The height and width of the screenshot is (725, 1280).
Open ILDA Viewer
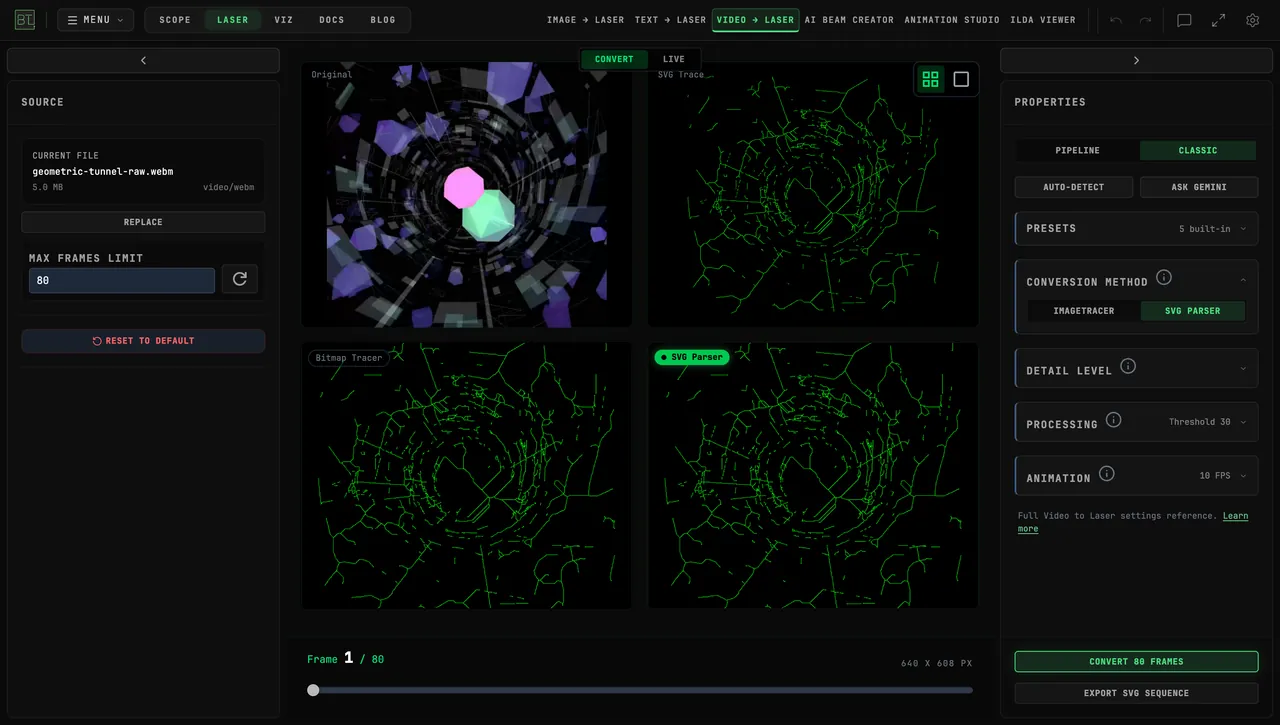(x=1043, y=20)
